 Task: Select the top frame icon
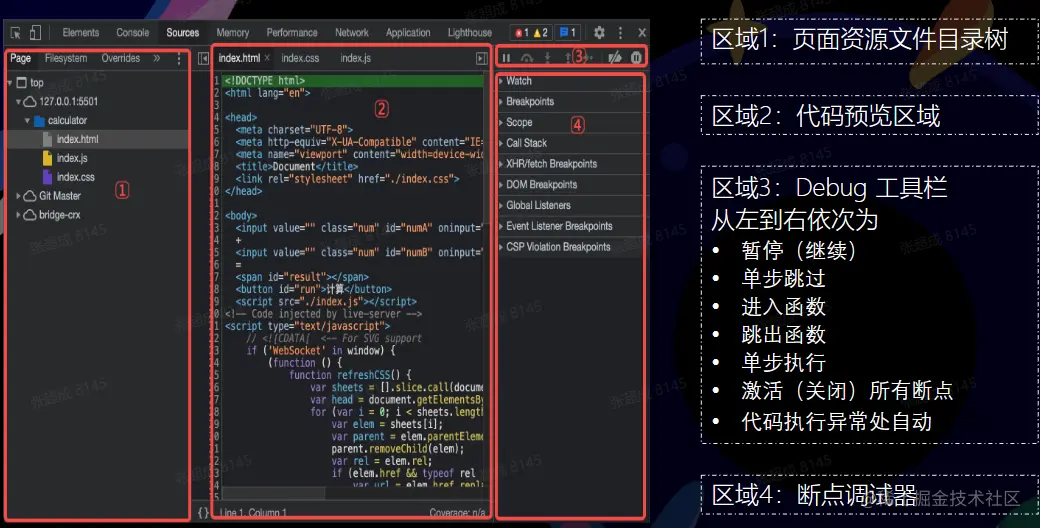[21, 83]
